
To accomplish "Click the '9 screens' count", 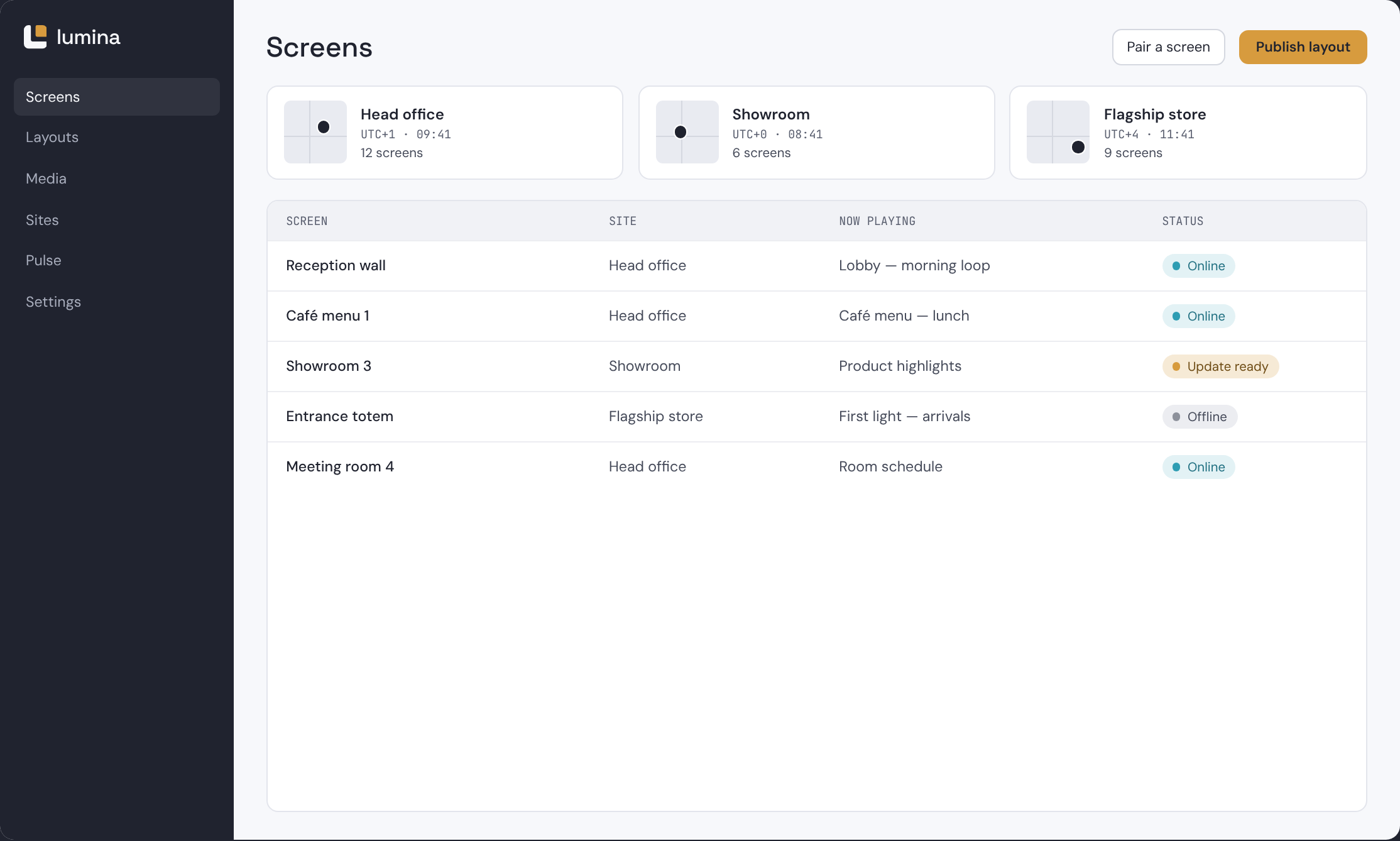I will pos(1133,153).
